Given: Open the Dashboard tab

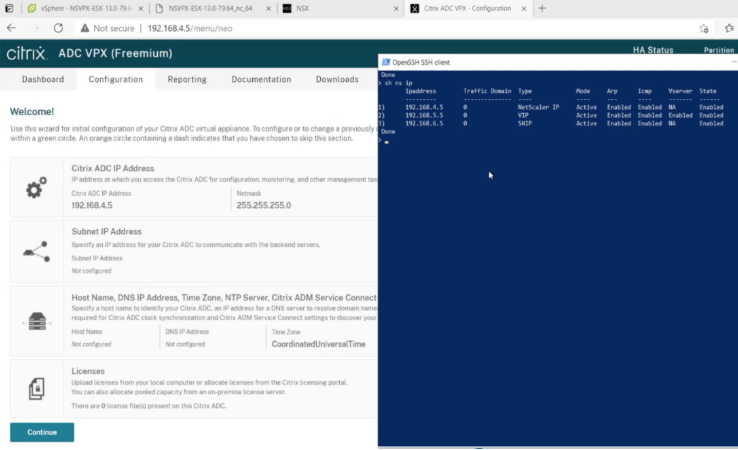Looking at the screenshot, I should (43, 79).
